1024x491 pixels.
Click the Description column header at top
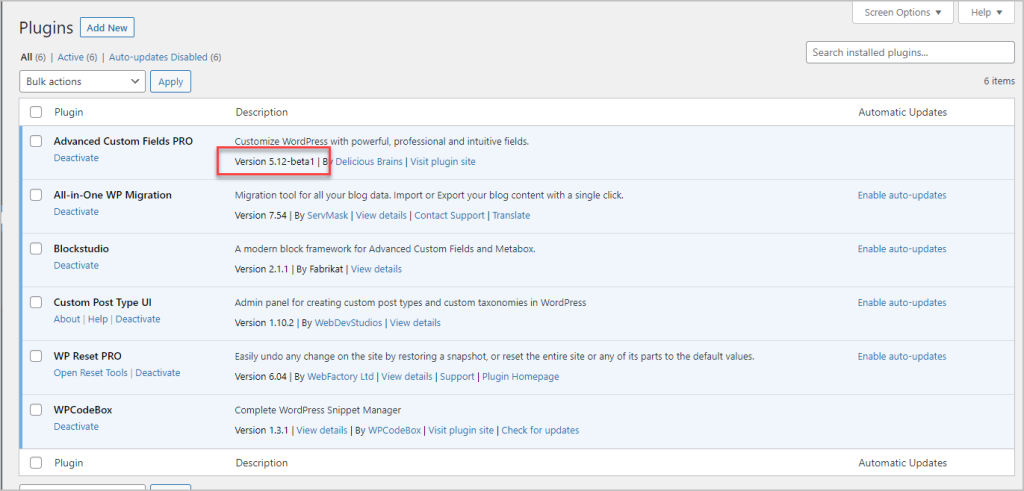[261, 112]
